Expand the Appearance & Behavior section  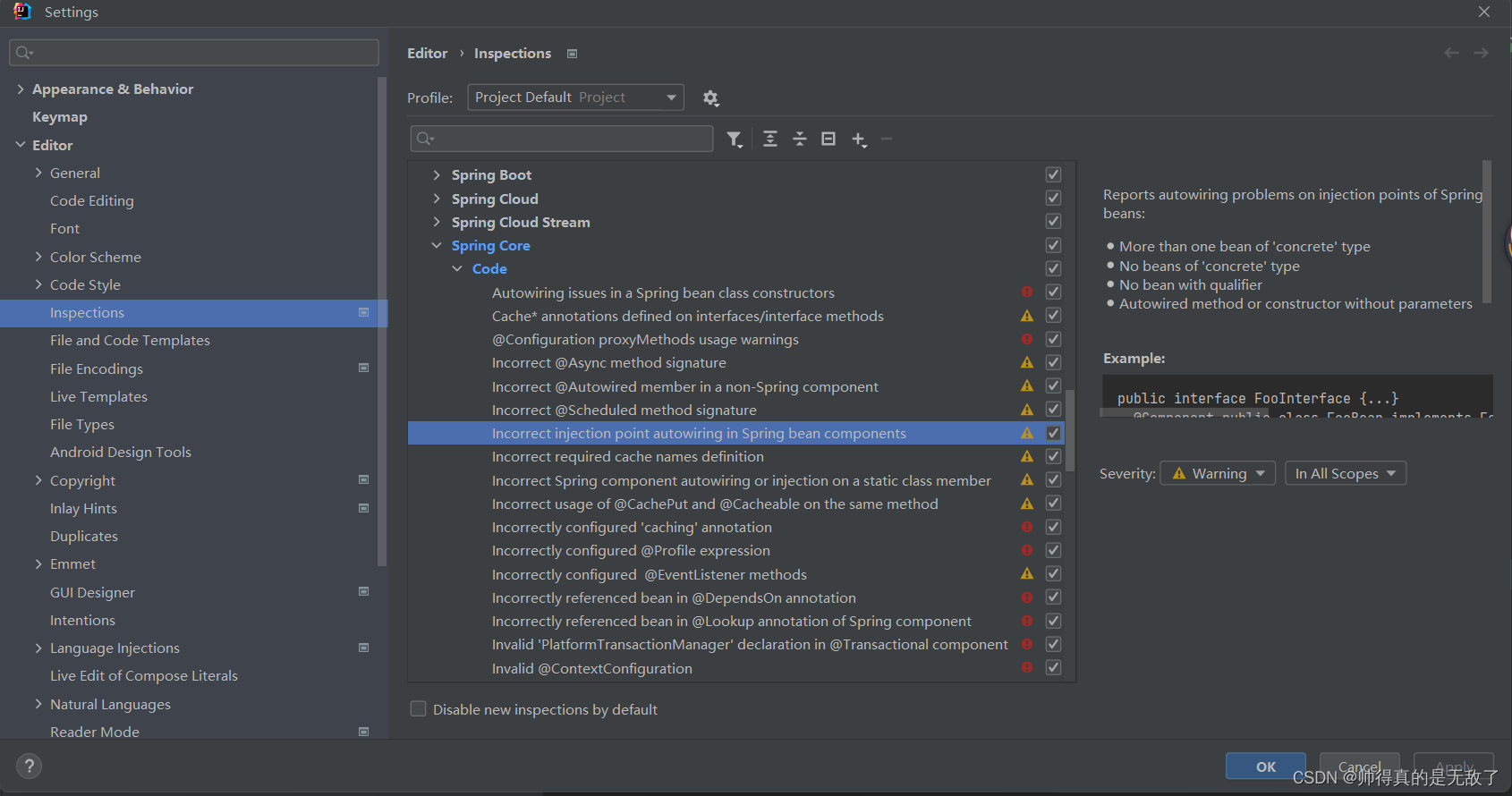click(21, 89)
